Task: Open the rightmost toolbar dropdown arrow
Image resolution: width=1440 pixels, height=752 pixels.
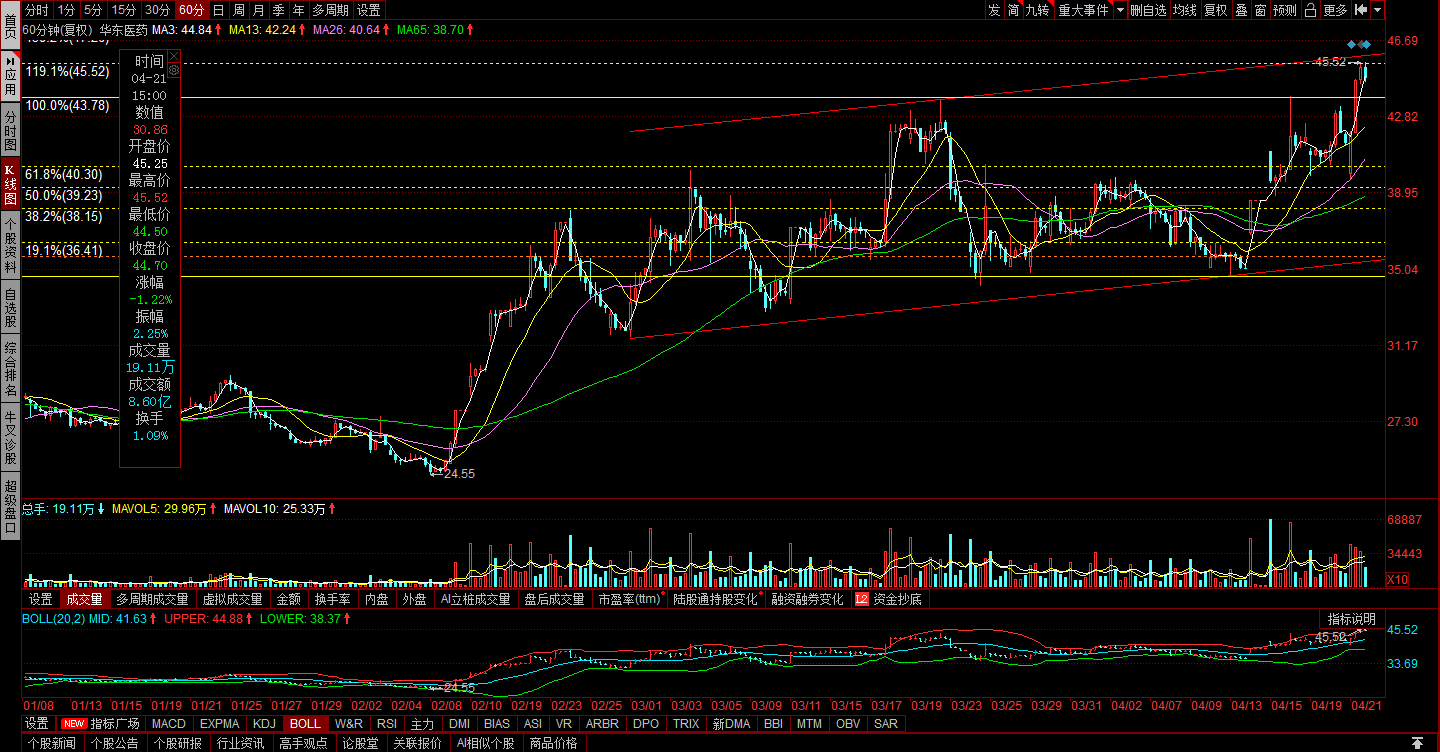Action: 1378,10
